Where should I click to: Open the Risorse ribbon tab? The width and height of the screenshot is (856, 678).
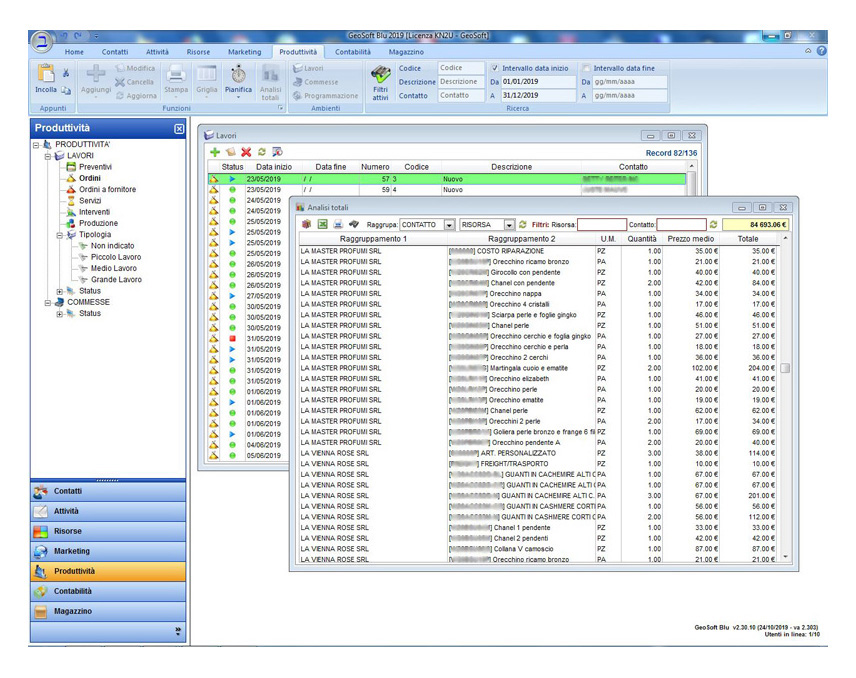click(x=198, y=52)
